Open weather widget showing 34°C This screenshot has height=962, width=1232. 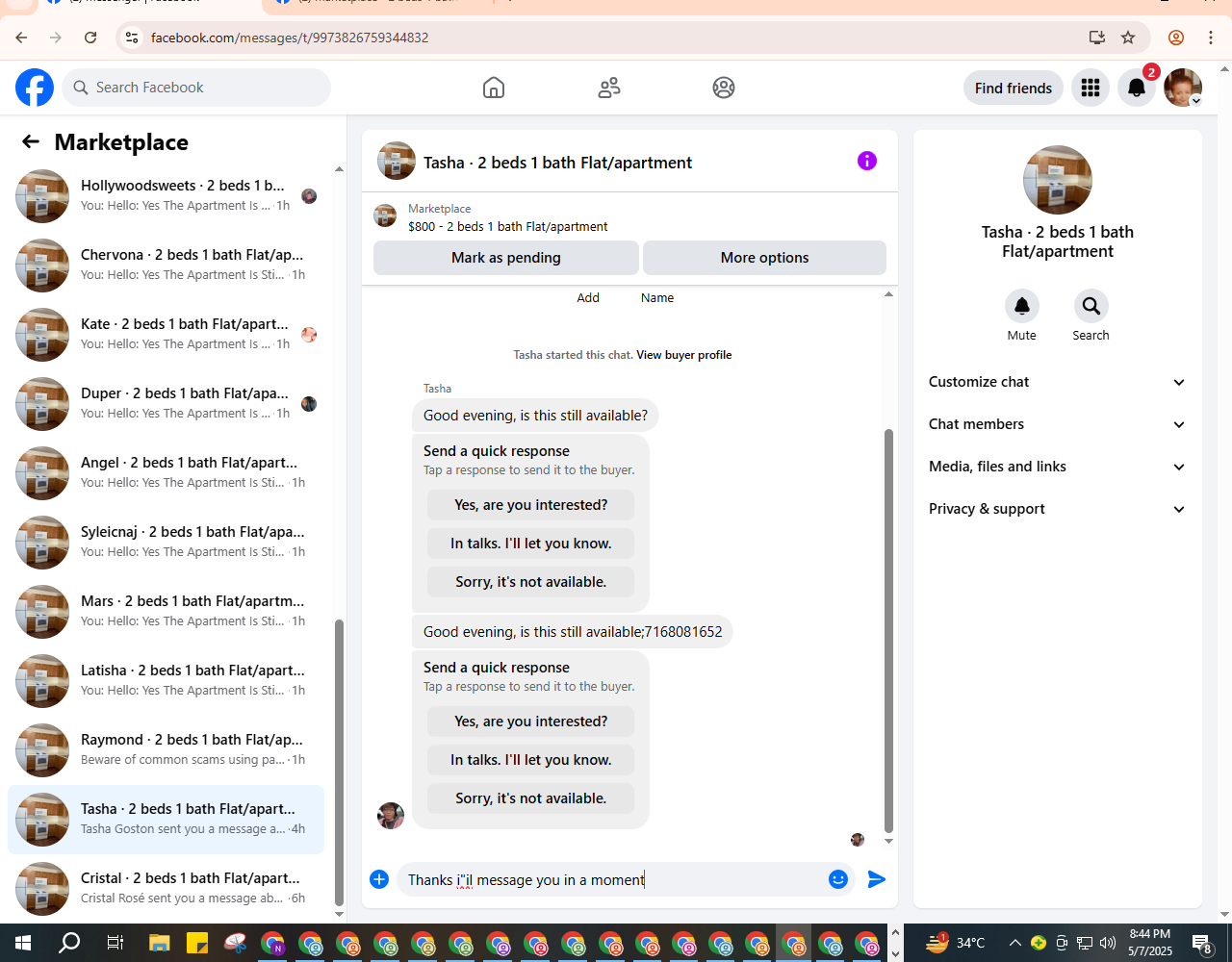[955, 943]
